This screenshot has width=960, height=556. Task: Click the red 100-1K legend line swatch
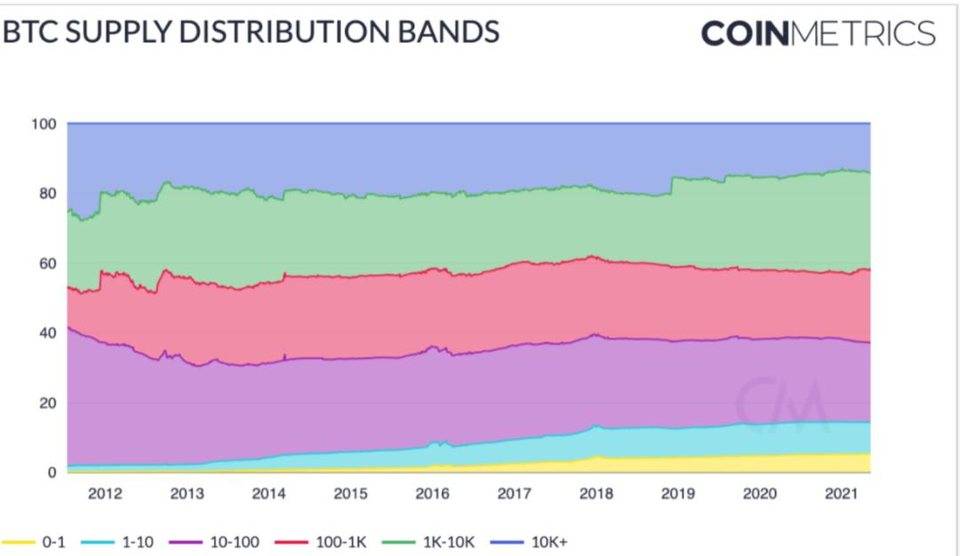[288, 541]
